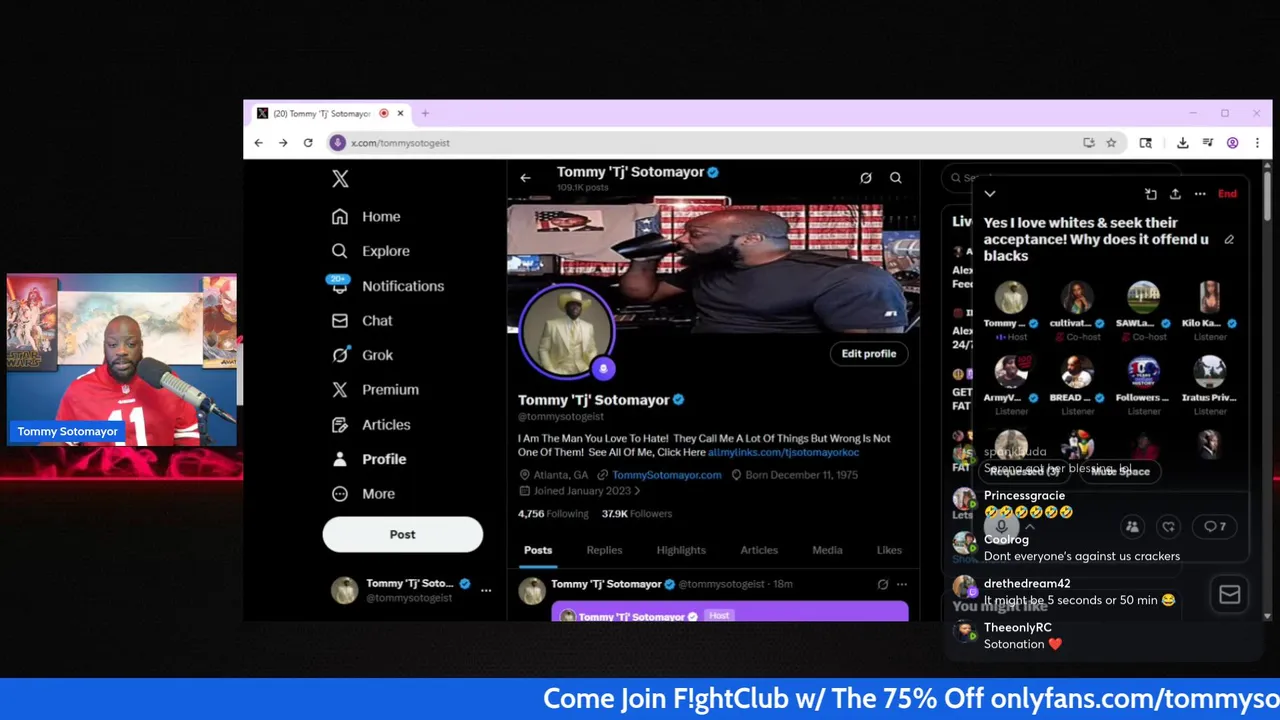Click the x.com/tommysotogeist address bar
The height and width of the screenshot is (720, 1280).
[x=700, y=143]
